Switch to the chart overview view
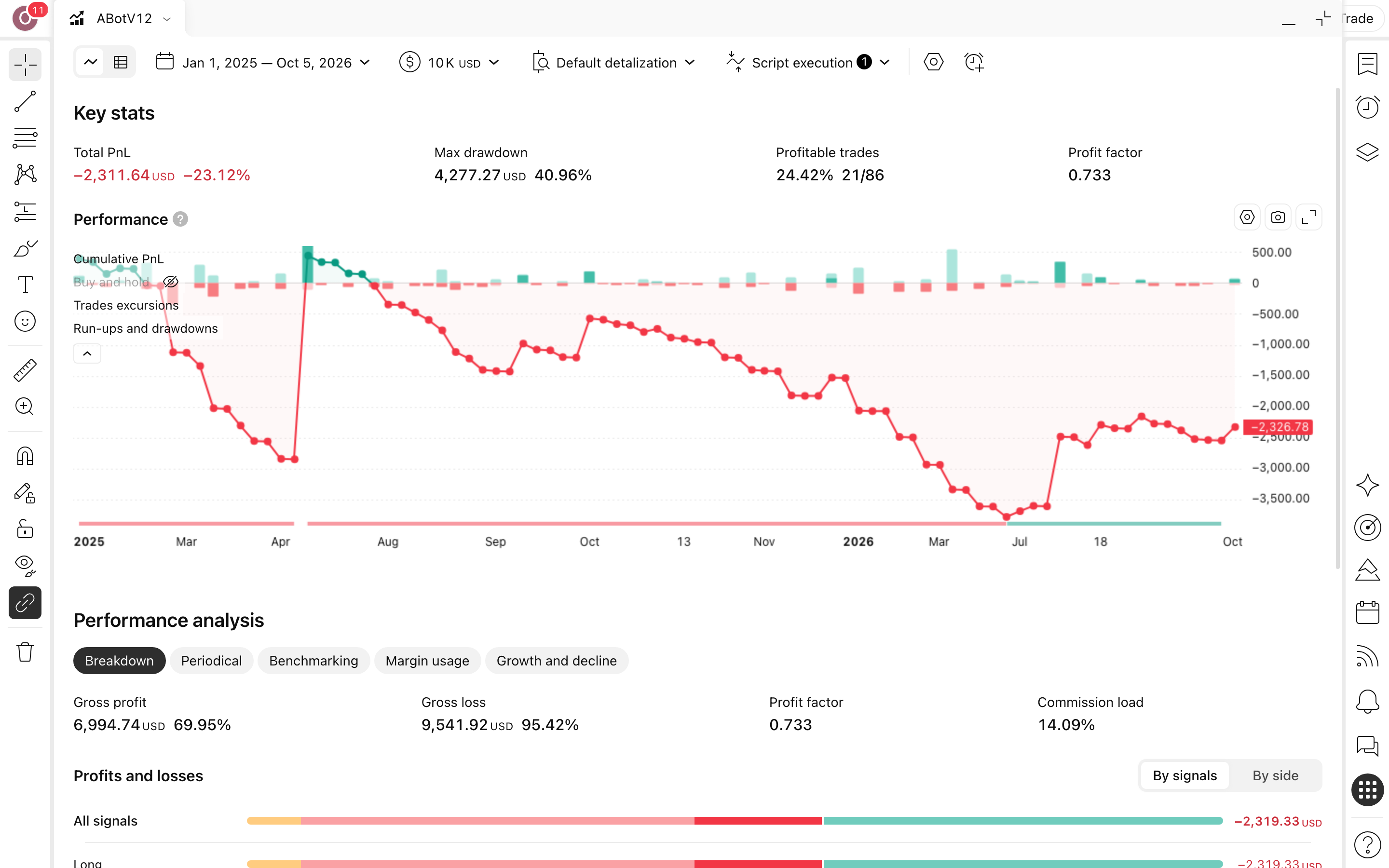The image size is (1389, 868). click(x=90, y=62)
